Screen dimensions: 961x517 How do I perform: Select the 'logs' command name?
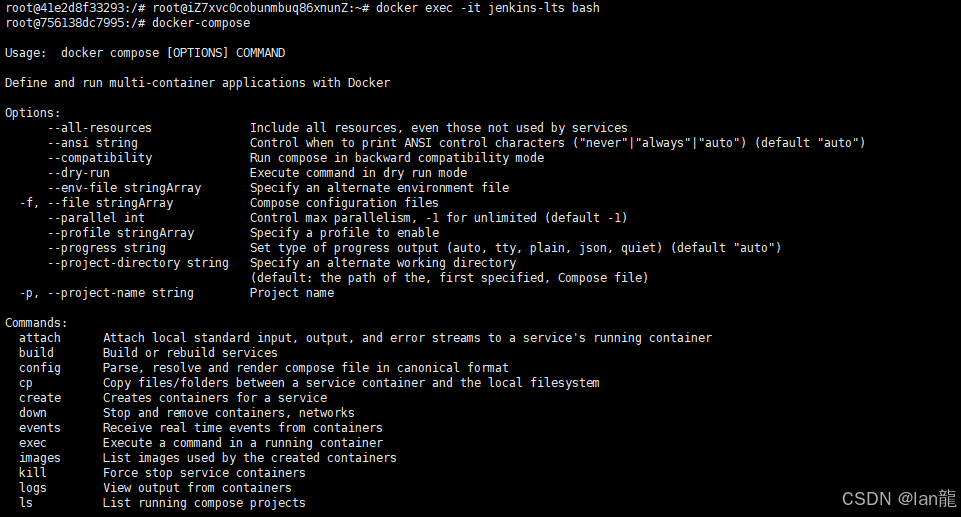(32, 488)
